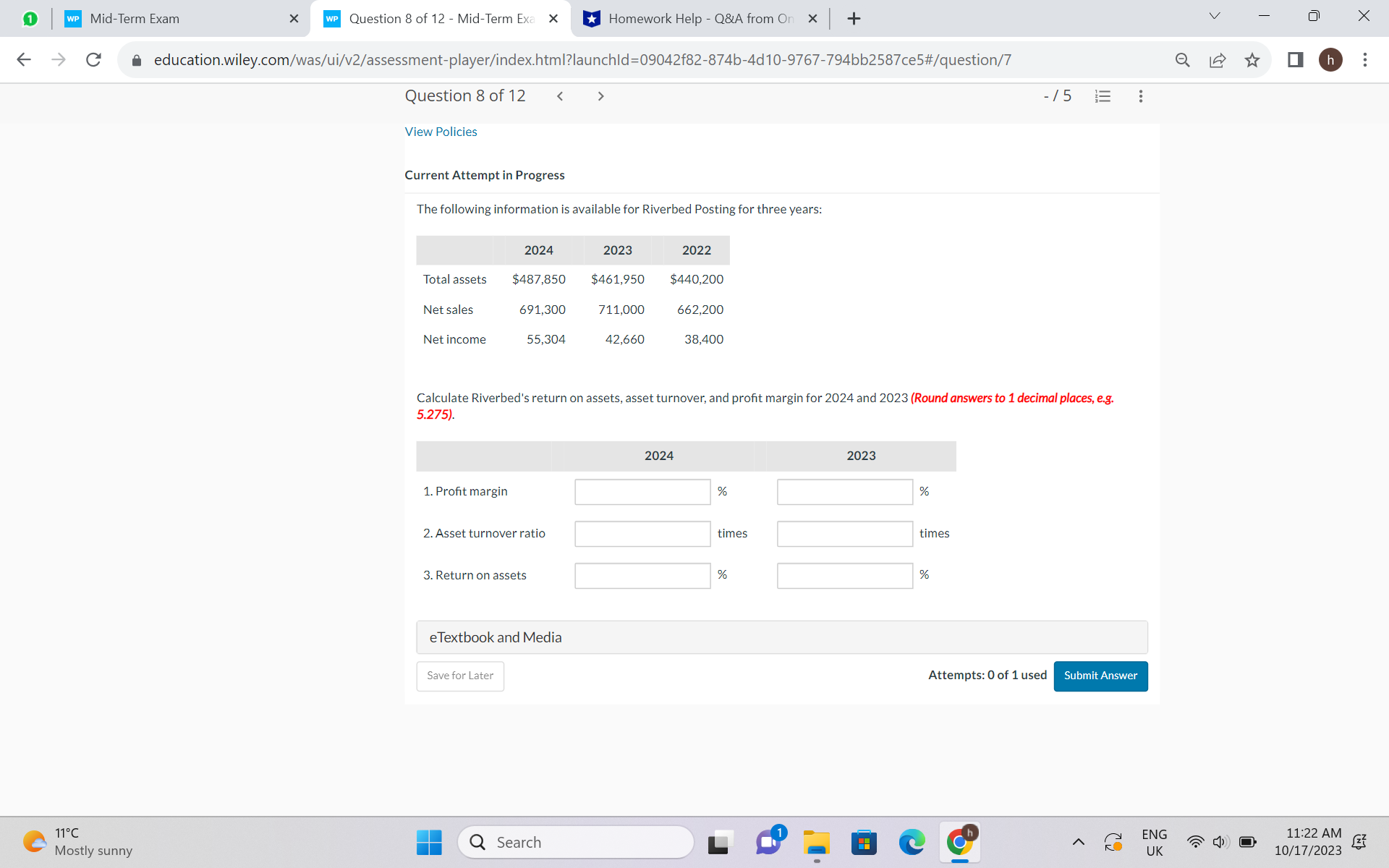Go to the next question using the right chevron
This screenshot has height=868, width=1389.
(600, 95)
